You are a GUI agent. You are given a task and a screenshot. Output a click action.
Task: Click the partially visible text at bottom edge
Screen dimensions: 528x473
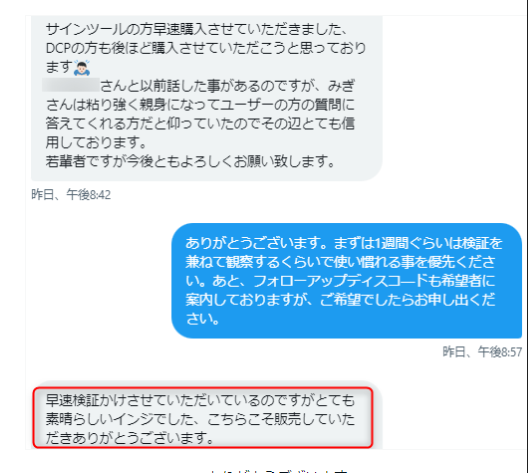pos(278,471)
